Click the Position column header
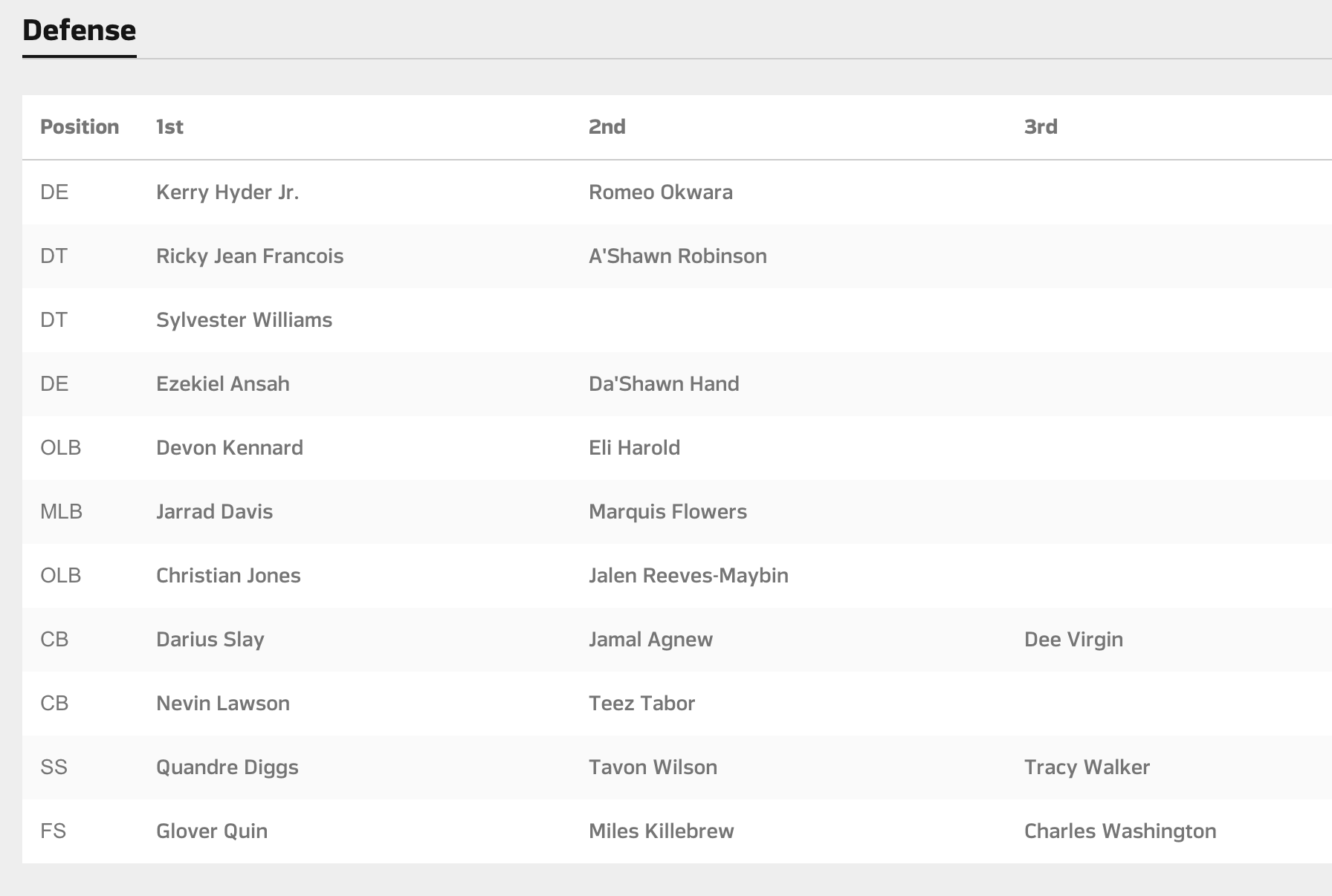Screen dimensions: 1332x896 pyautogui.click(x=80, y=127)
